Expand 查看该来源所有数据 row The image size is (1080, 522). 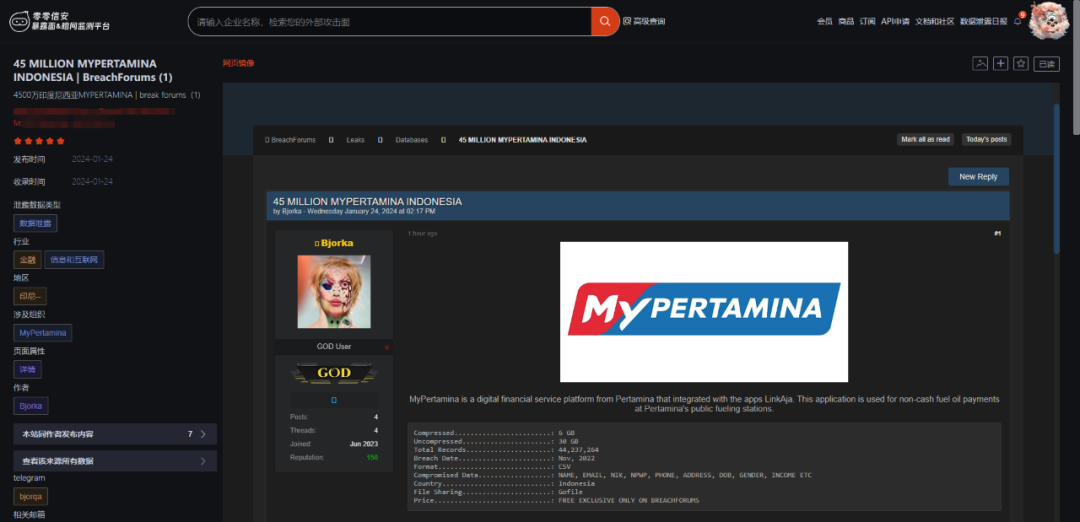(115, 461)
